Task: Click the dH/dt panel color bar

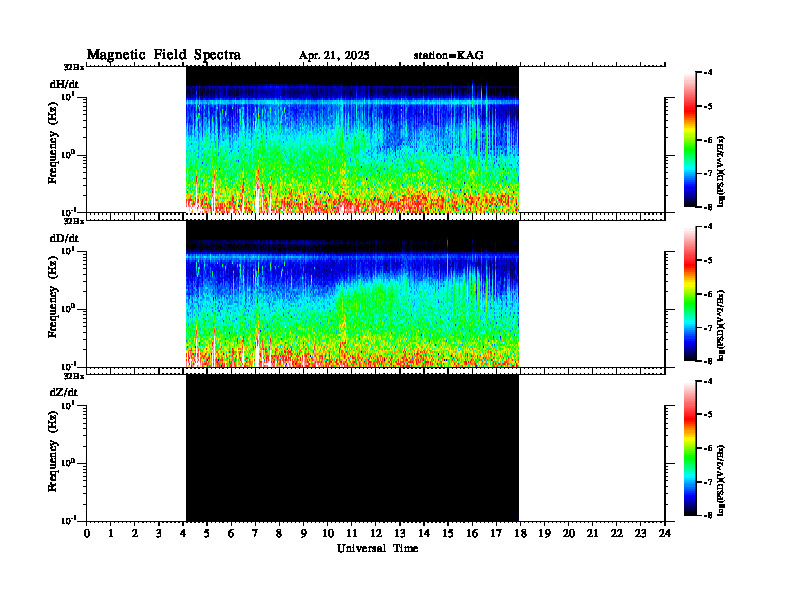Action: pyautogui.click(x=690, y=139)
